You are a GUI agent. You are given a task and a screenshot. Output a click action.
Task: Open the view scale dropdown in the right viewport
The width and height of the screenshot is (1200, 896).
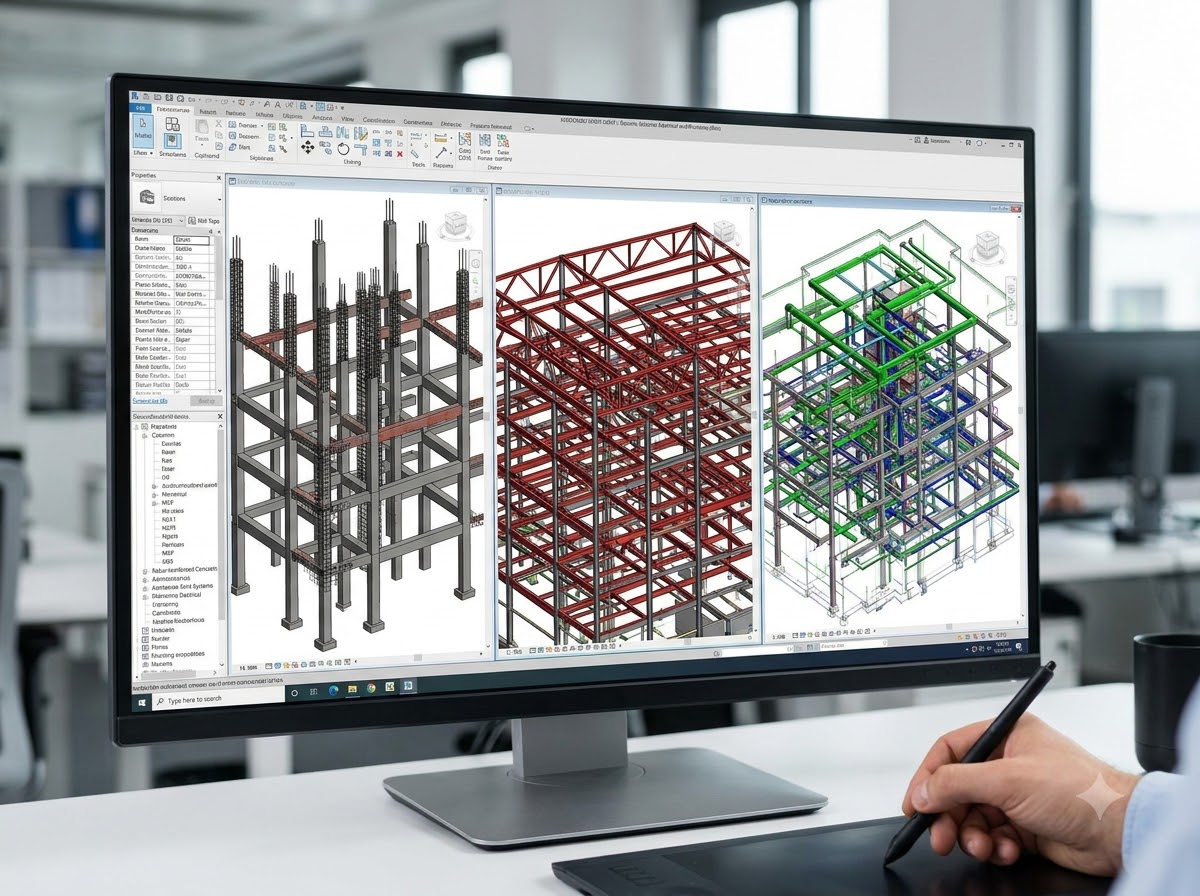778,637
